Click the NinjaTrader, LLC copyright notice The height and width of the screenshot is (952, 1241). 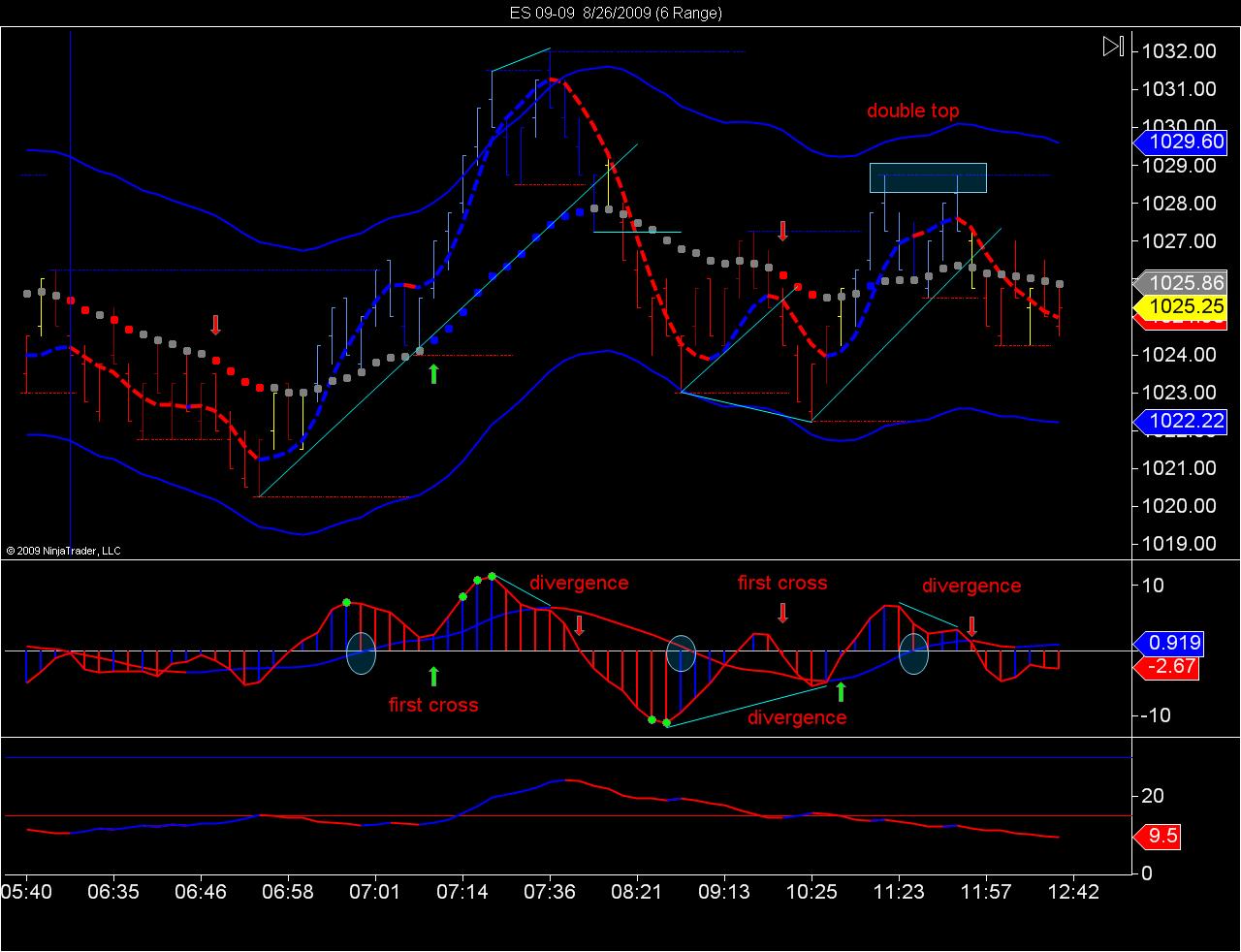63,551
